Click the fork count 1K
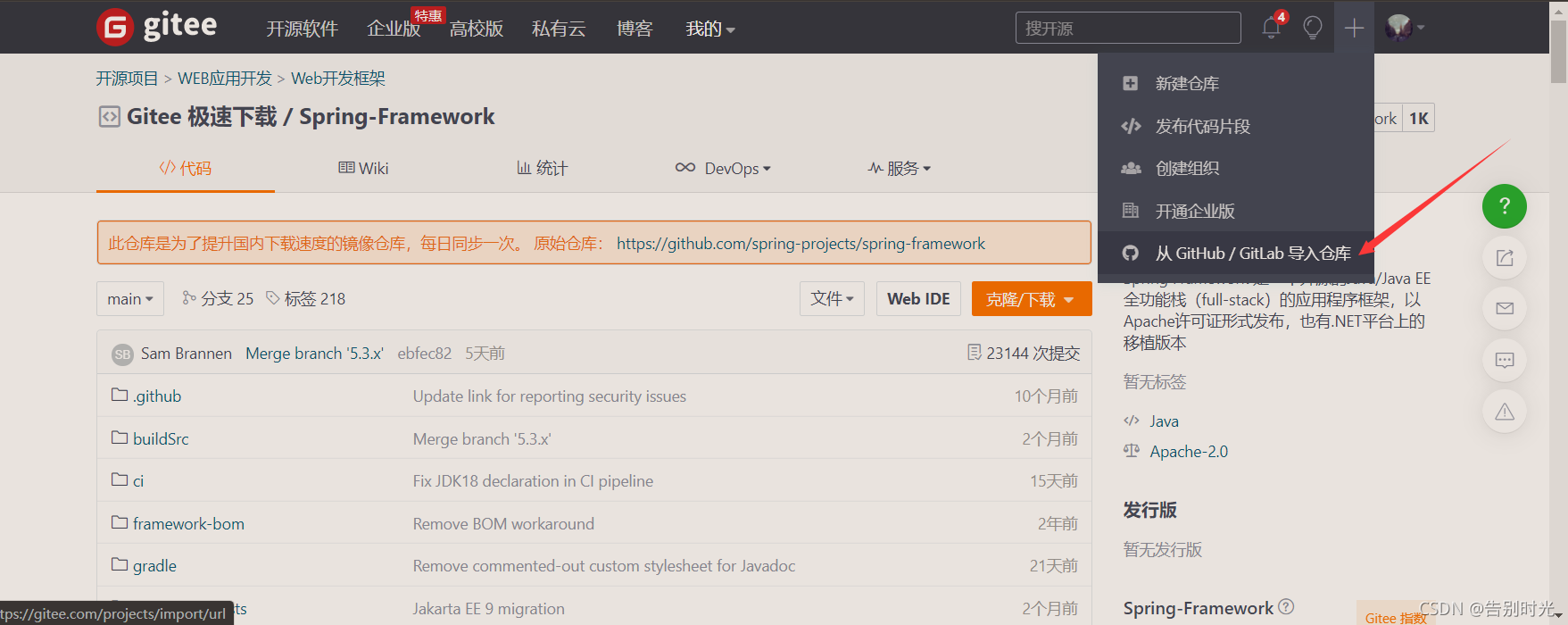1568x625 pixels. coord(1419,118)
